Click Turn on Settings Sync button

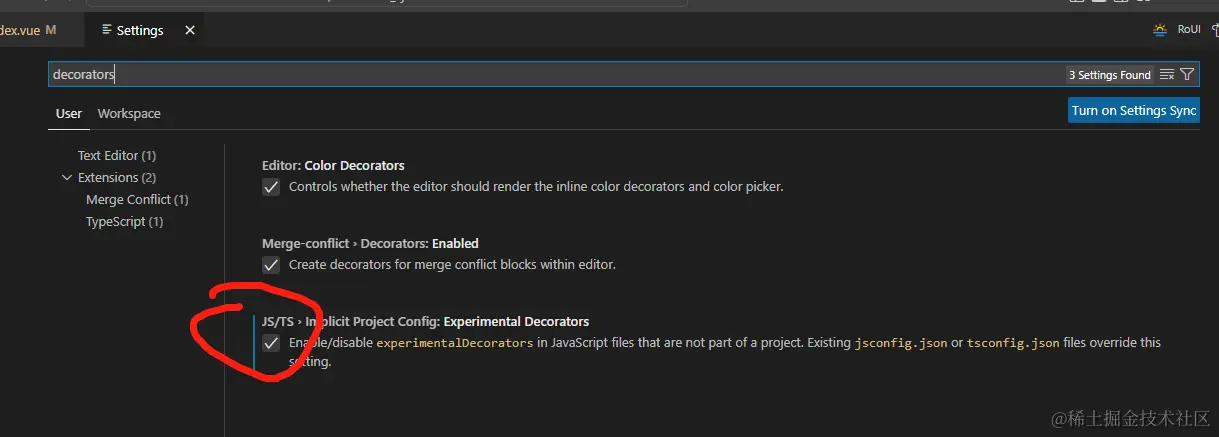pyautogui.click(x=1134, y=111)
